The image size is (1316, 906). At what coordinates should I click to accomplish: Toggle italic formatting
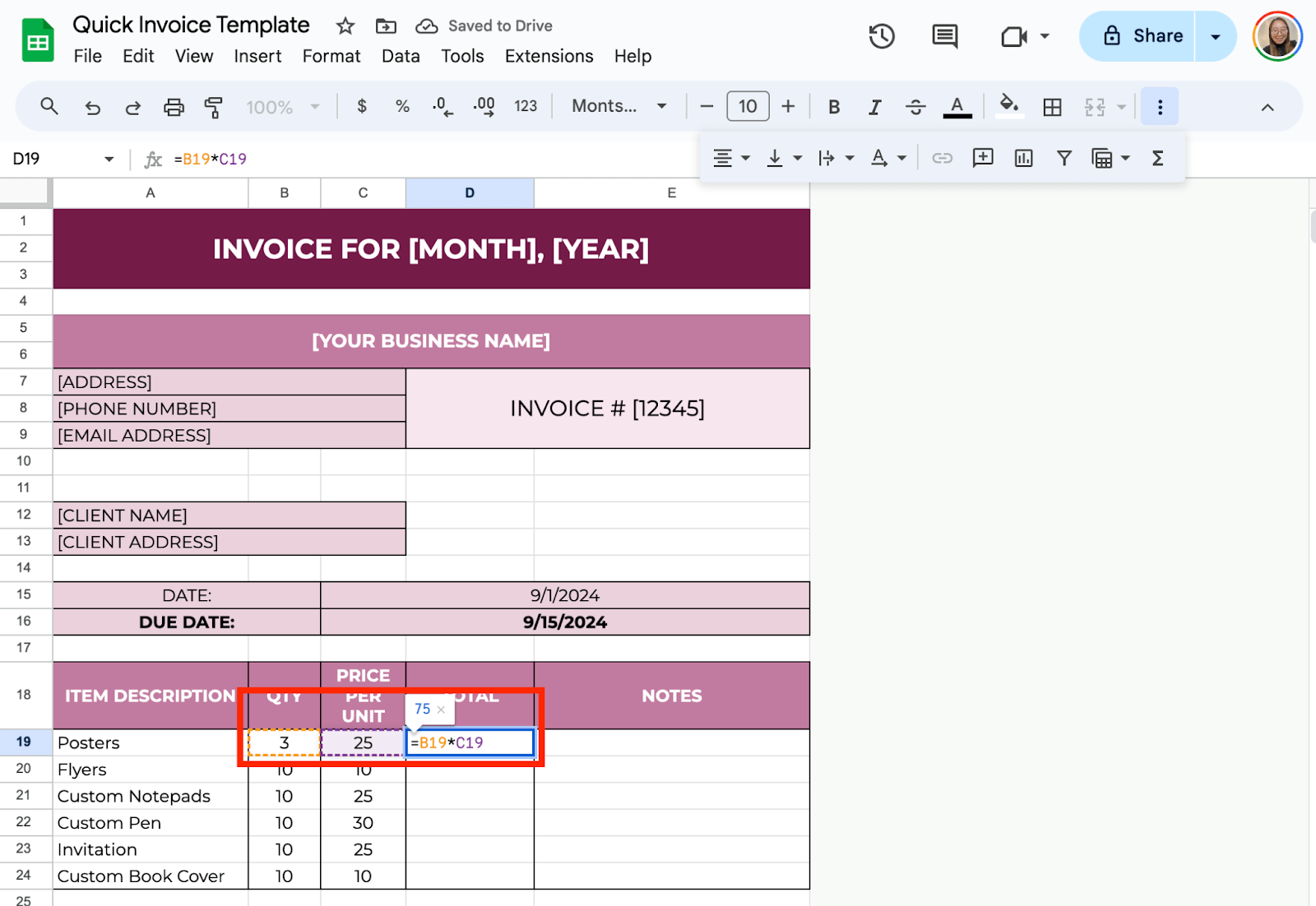pyautogui.click(x=874, y=107)
